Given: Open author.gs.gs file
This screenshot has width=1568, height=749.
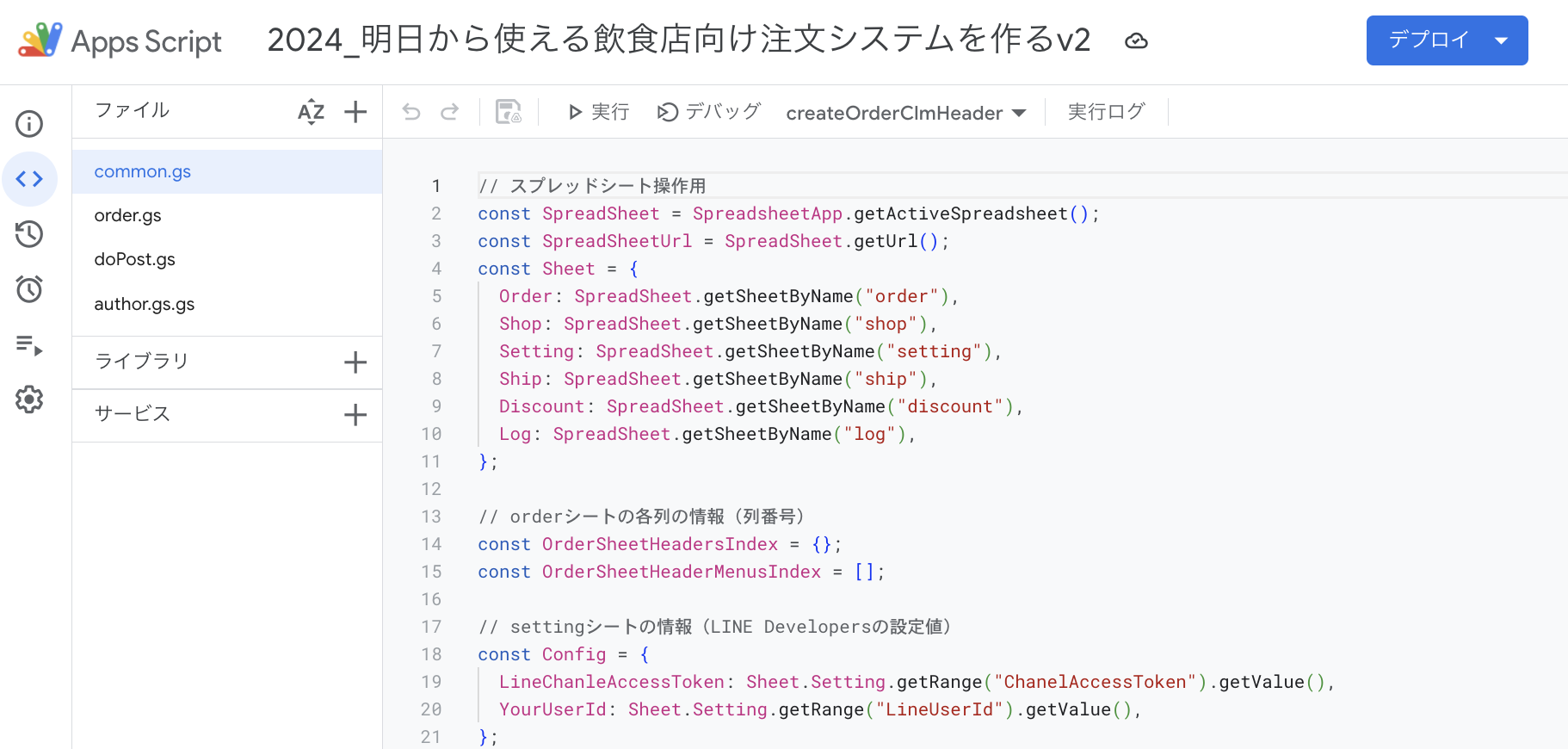Looking at the screenshot, I should (227, 304).
